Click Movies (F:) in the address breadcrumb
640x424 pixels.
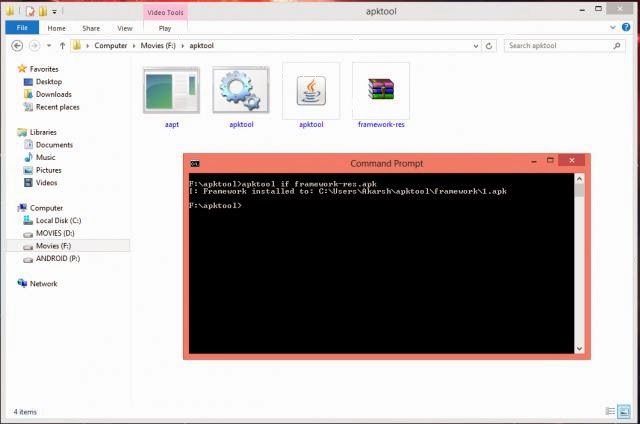[x=158, y=46]
